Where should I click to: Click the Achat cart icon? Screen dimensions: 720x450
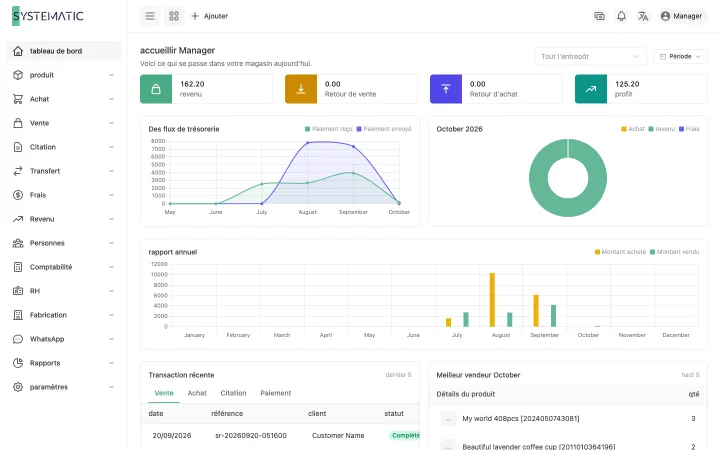tap(18, 99)
